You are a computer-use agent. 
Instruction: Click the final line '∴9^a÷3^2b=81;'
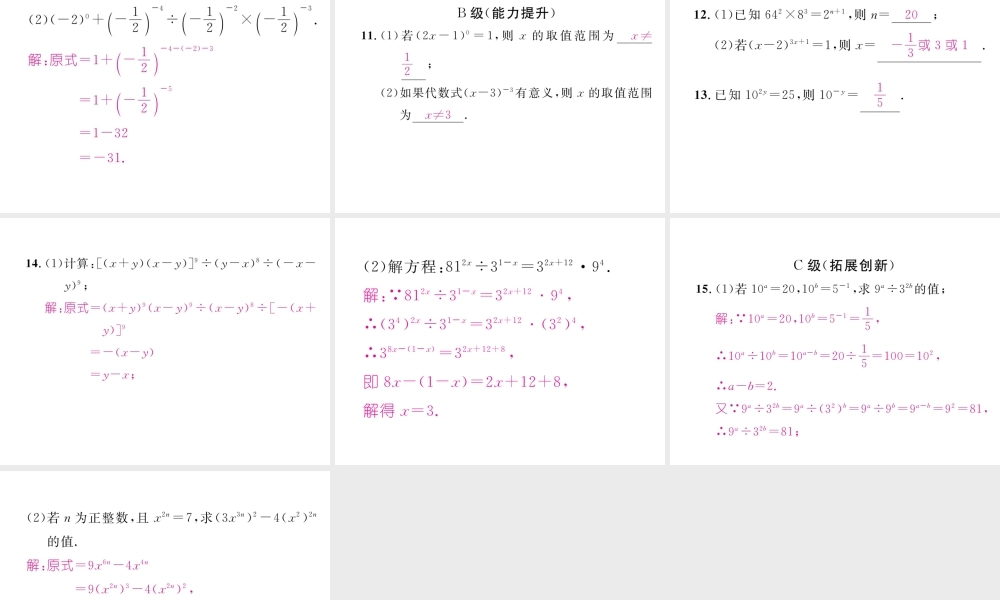click(758, 432)
